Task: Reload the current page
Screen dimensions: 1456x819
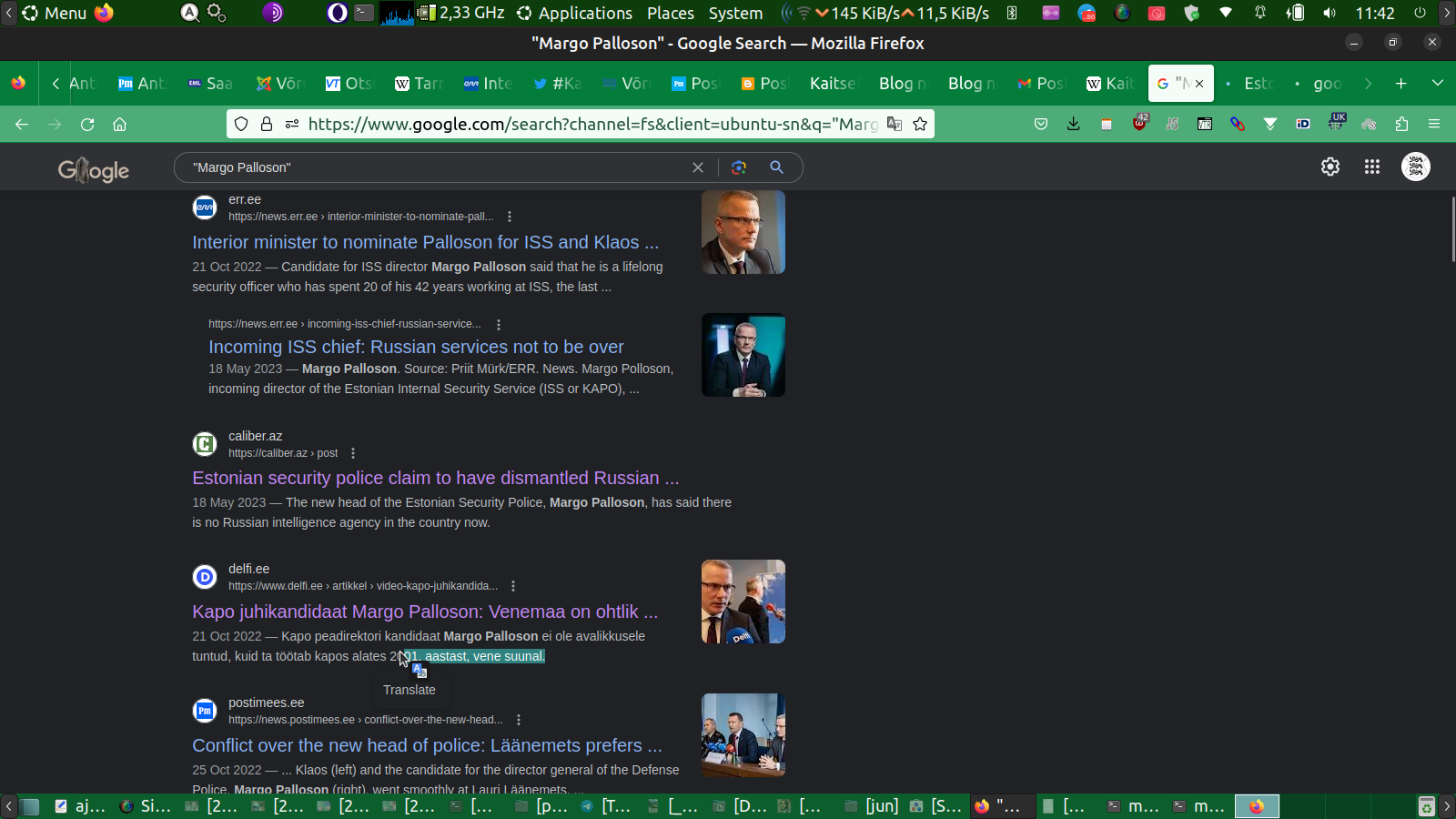Action: [x=87, y=125]
